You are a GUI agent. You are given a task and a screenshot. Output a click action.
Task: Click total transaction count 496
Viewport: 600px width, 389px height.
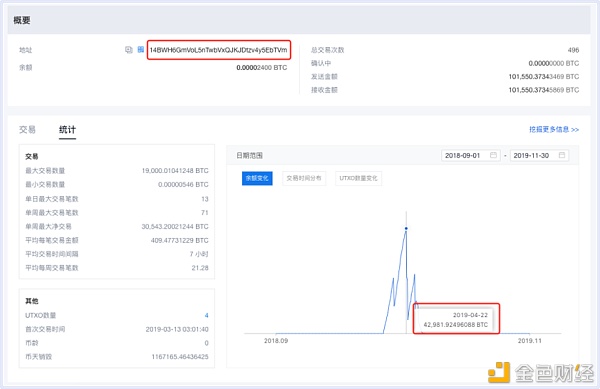tap(573, 50)
